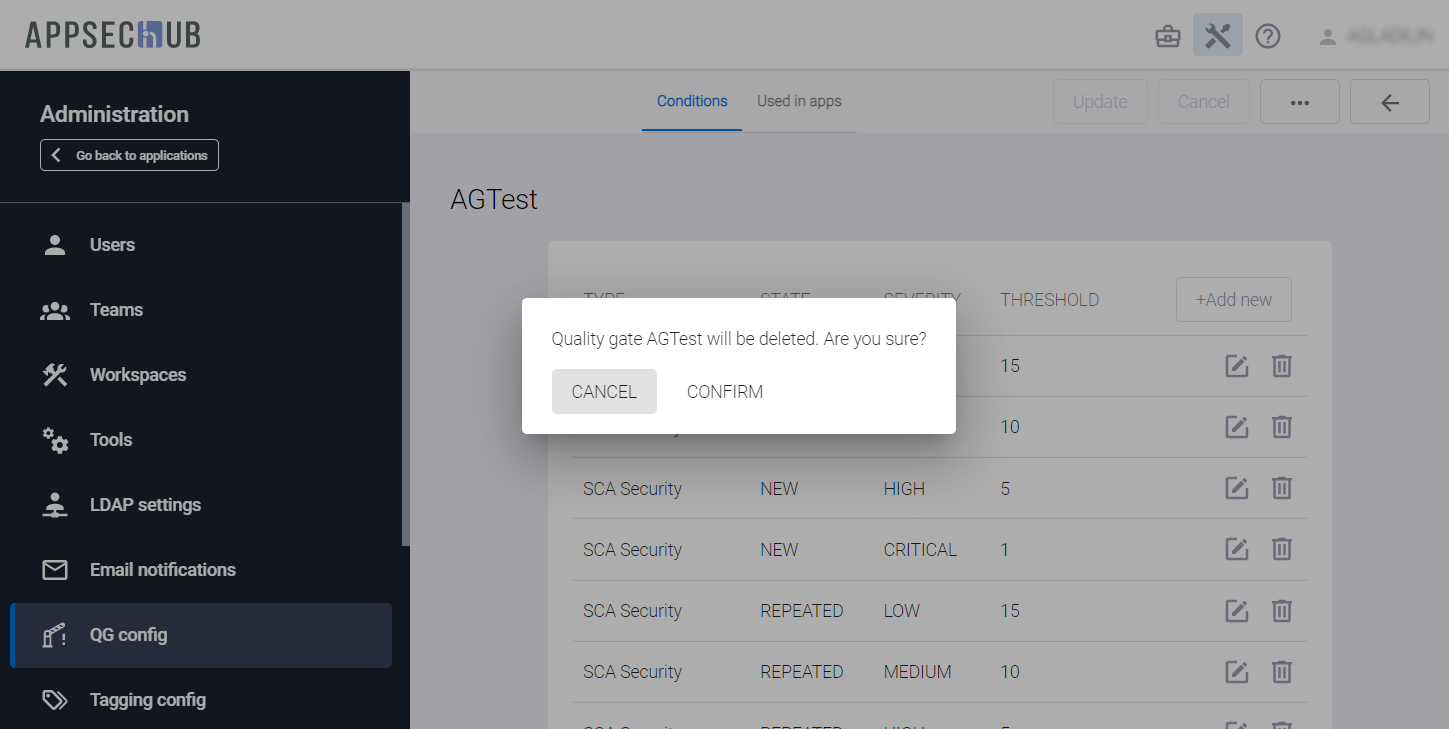Edit the threshold 15 condition in first row

click(x=1237, y=366)
